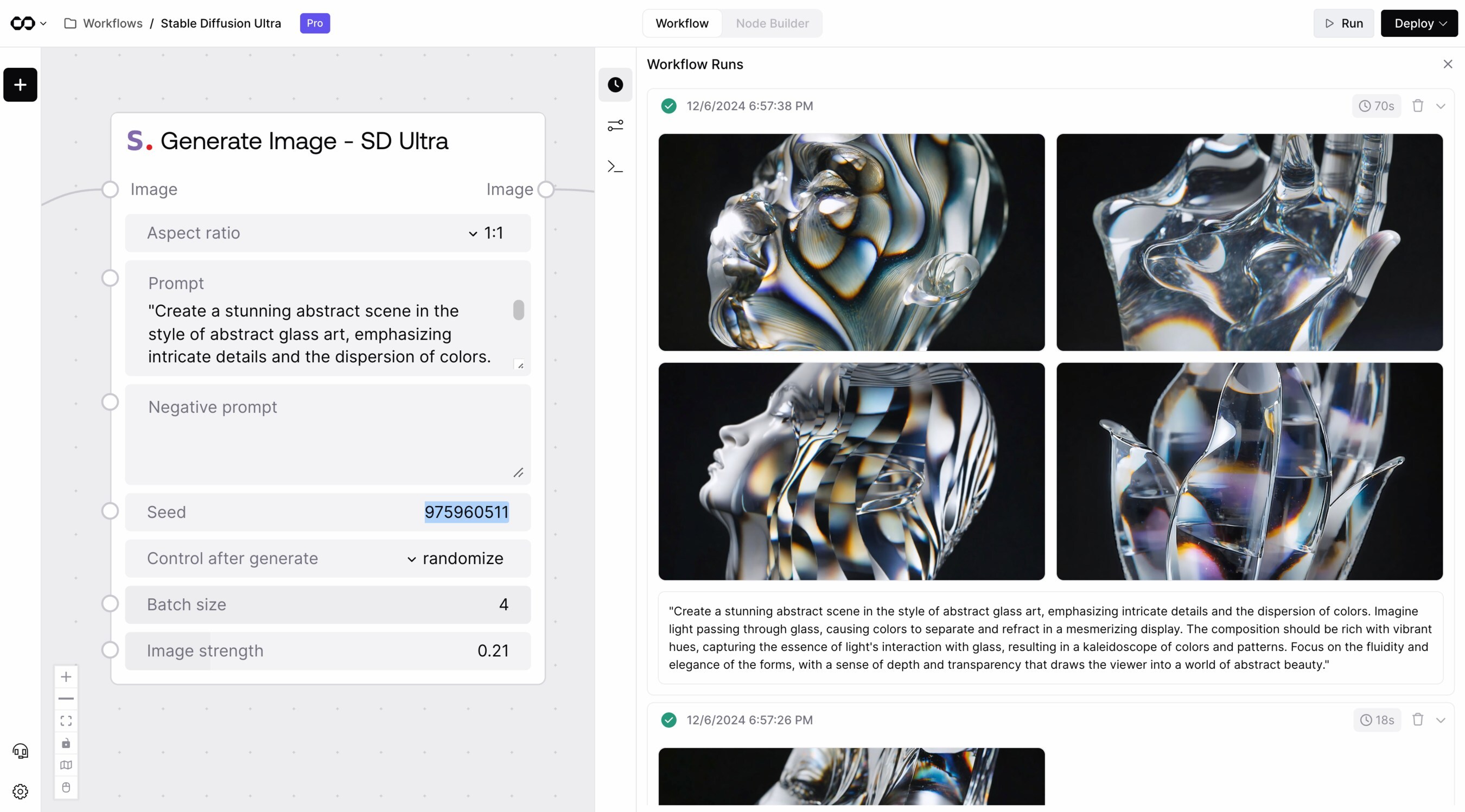Zoom out on the canvas
The width and height of the screenshot is (1465, 812).
(66, 698)
